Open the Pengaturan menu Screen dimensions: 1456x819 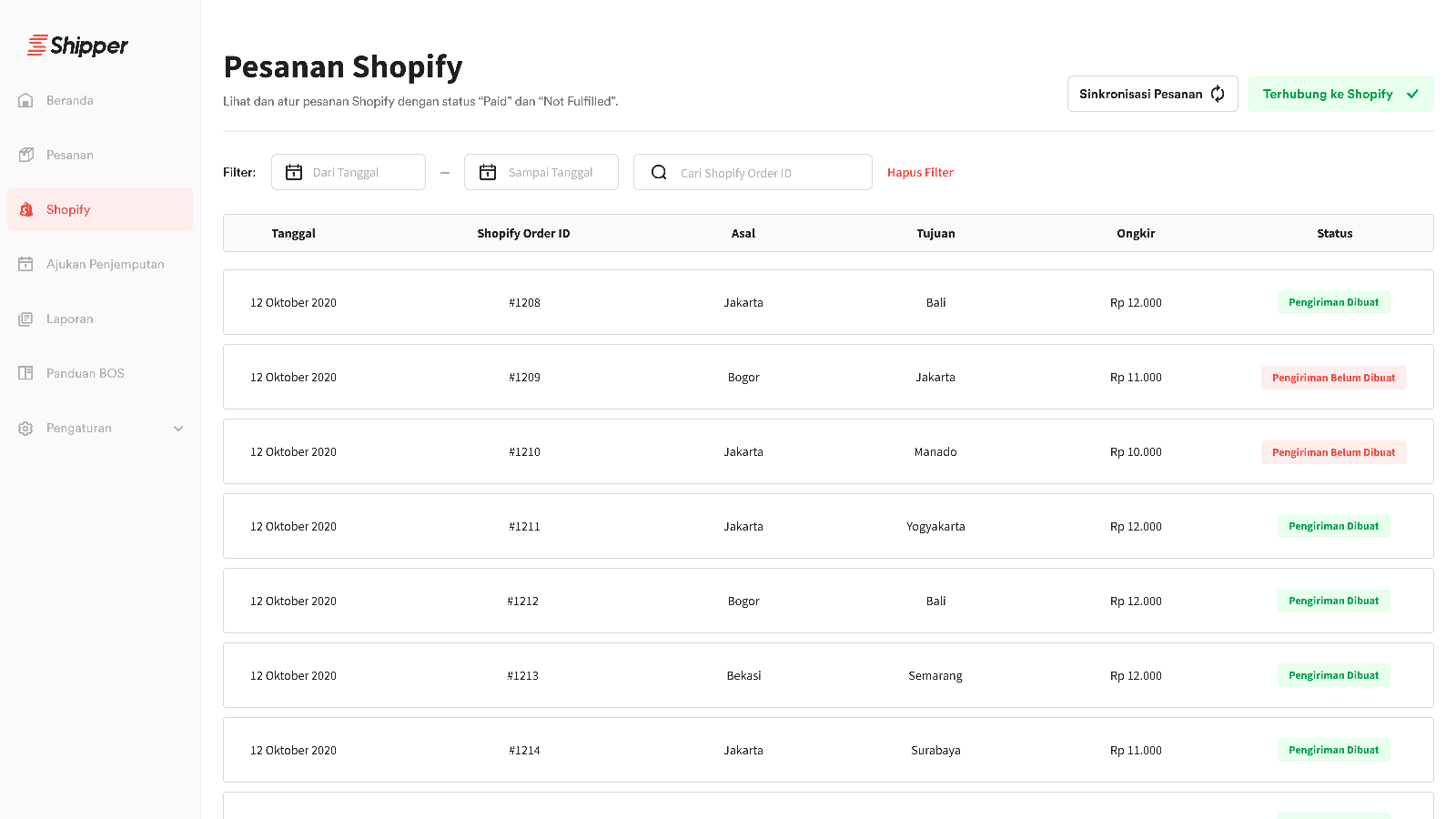[x=100, y=428]
